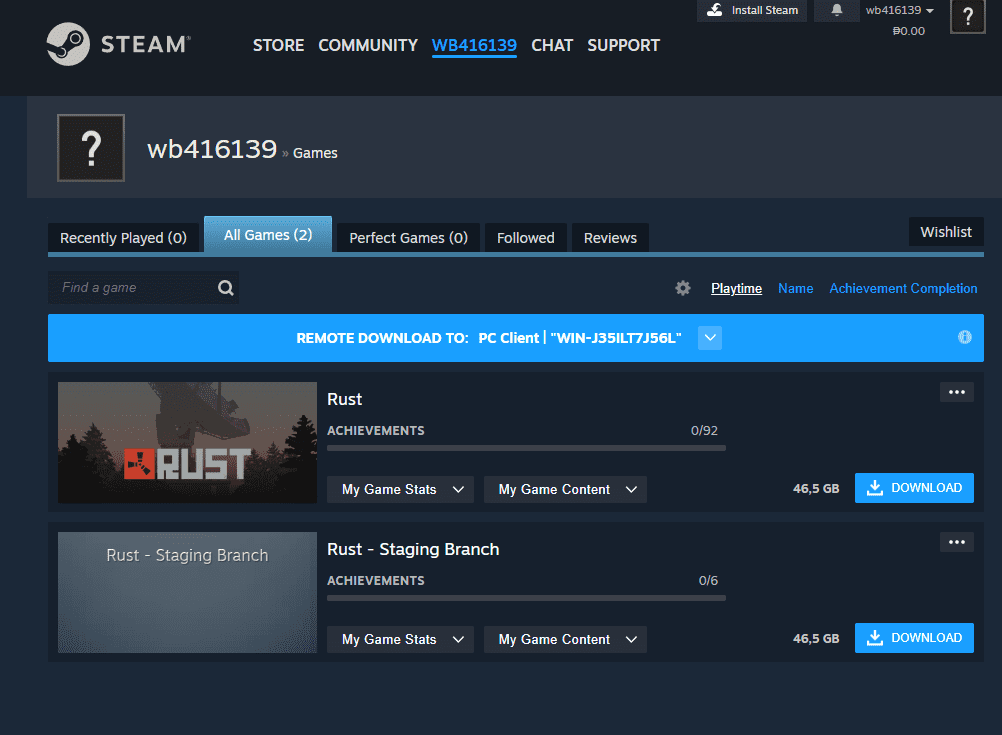Switch to the Perfect Games tab
The height and width of the screenshot is (735, 1002).
[x=407, y=237]
